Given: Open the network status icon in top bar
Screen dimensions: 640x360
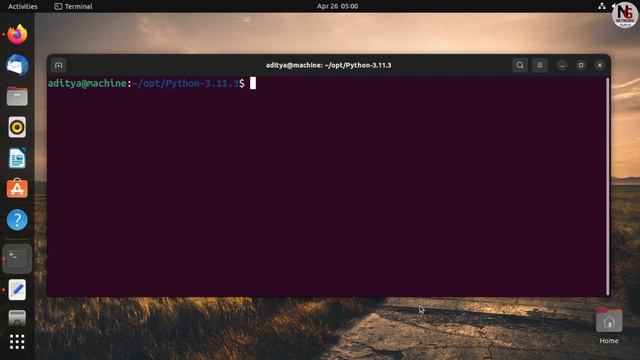Looking at the screenshot, I should point(602,6).
